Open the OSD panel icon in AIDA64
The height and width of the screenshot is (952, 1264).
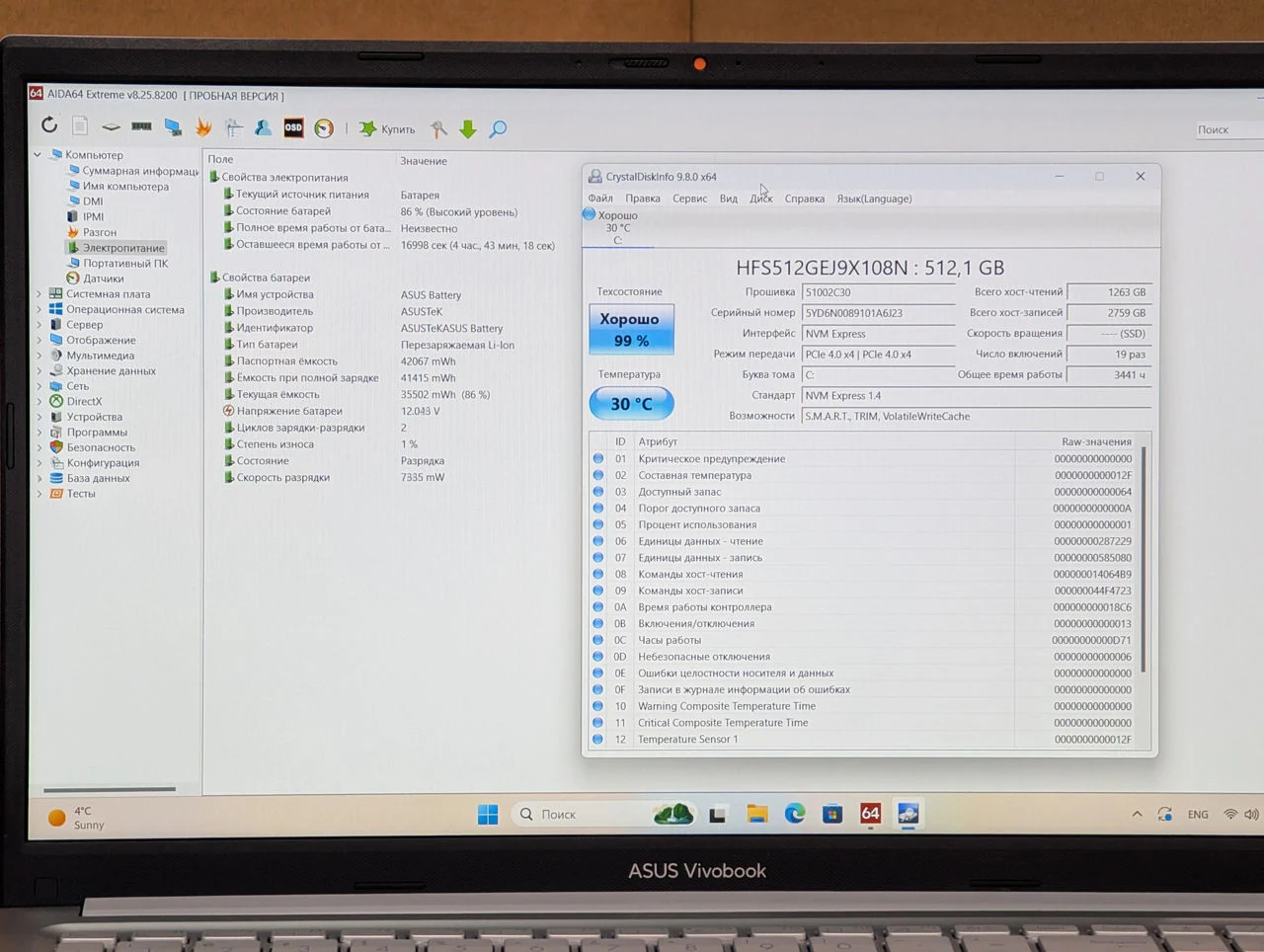coord(293,127)
